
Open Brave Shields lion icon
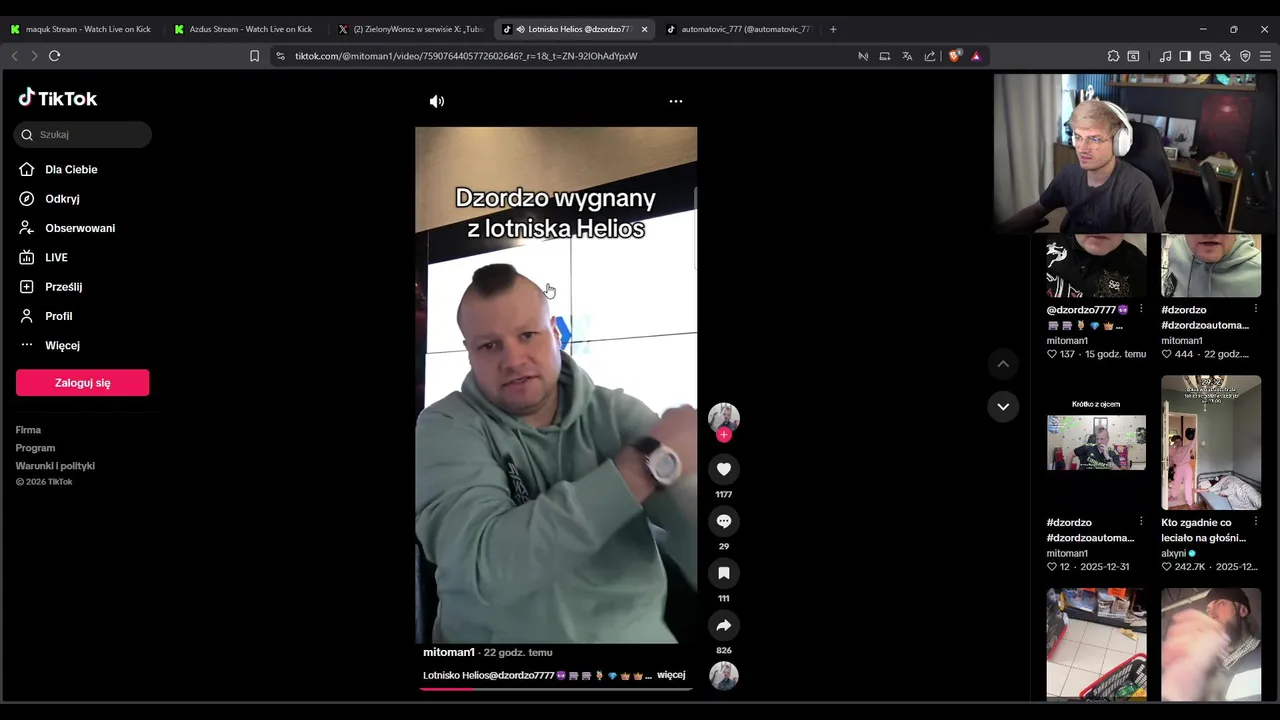point(954,56)
